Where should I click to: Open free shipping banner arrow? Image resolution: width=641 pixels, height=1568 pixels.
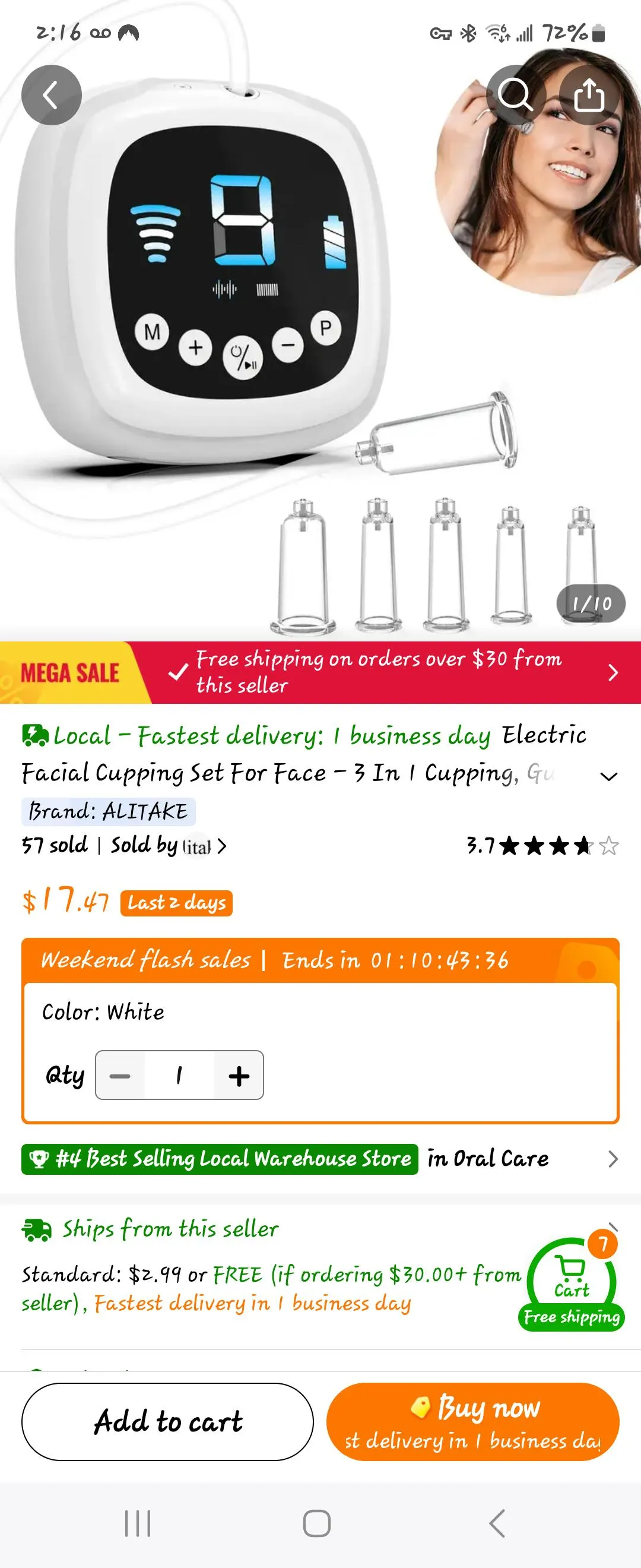point(613,672)
